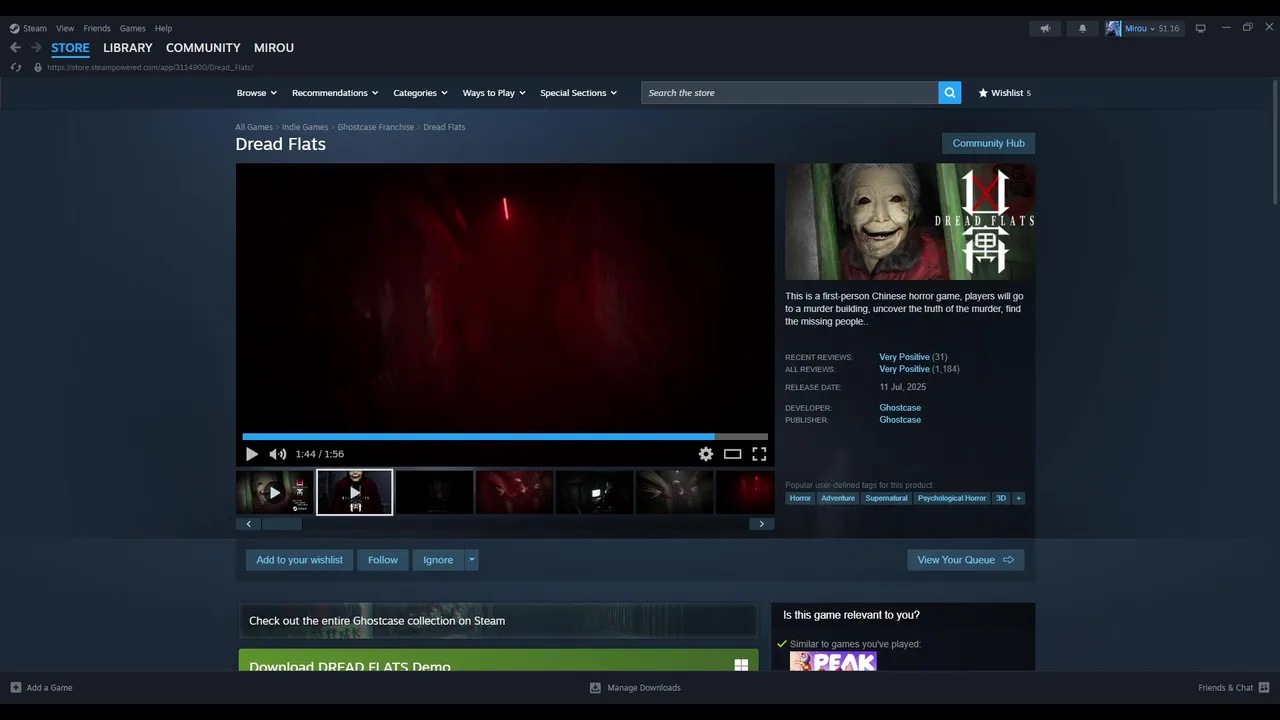Open all reviews Very Positive link
This screenshot has height=720, width=1280.
904,369
